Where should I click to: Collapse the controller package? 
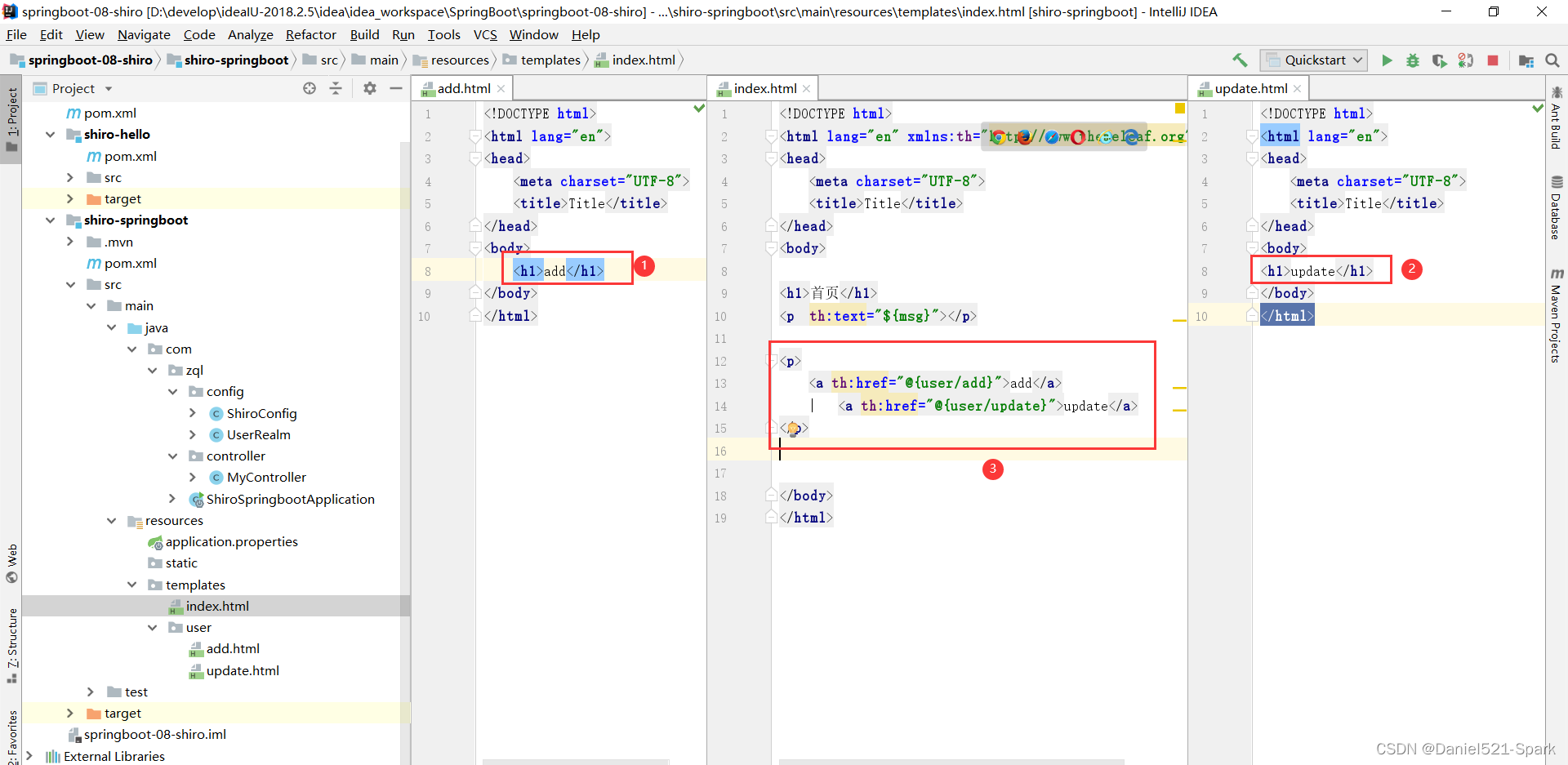point(173,456)
